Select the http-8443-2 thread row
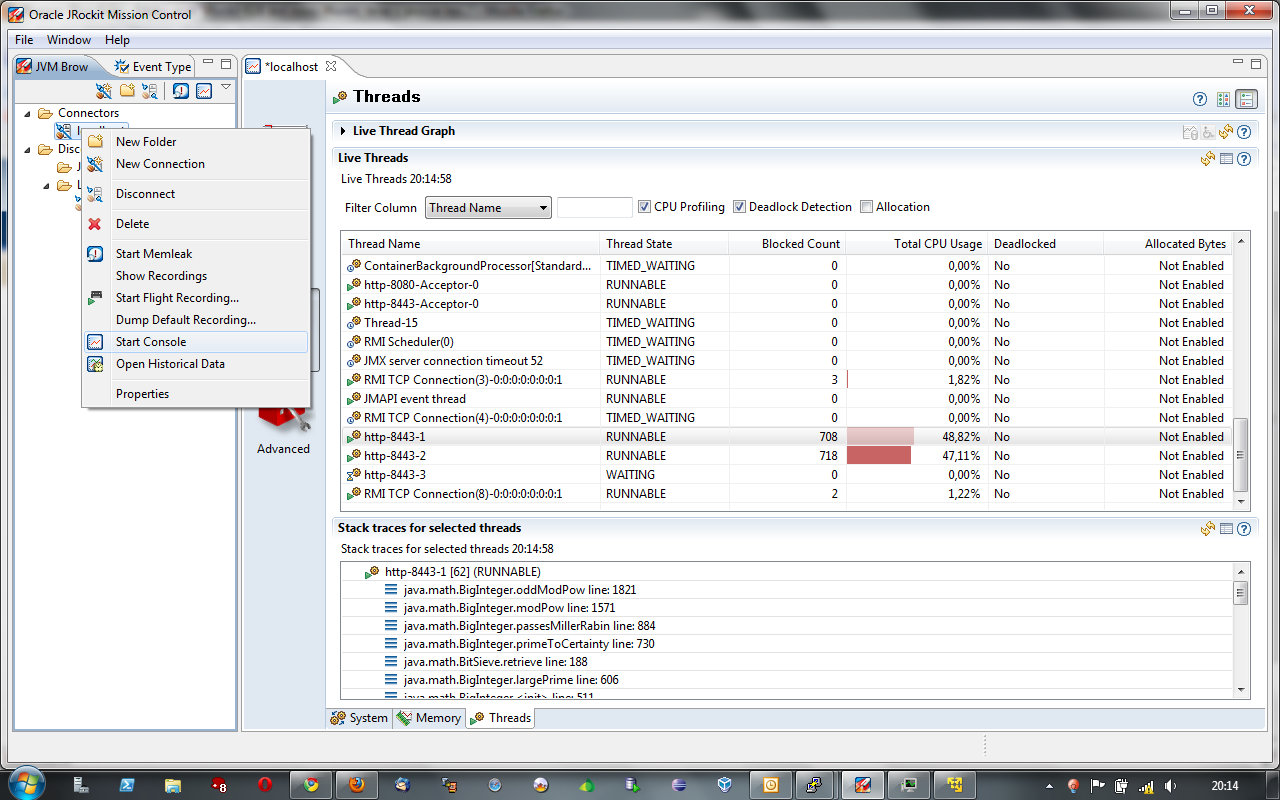 click(x=786, y=456)
